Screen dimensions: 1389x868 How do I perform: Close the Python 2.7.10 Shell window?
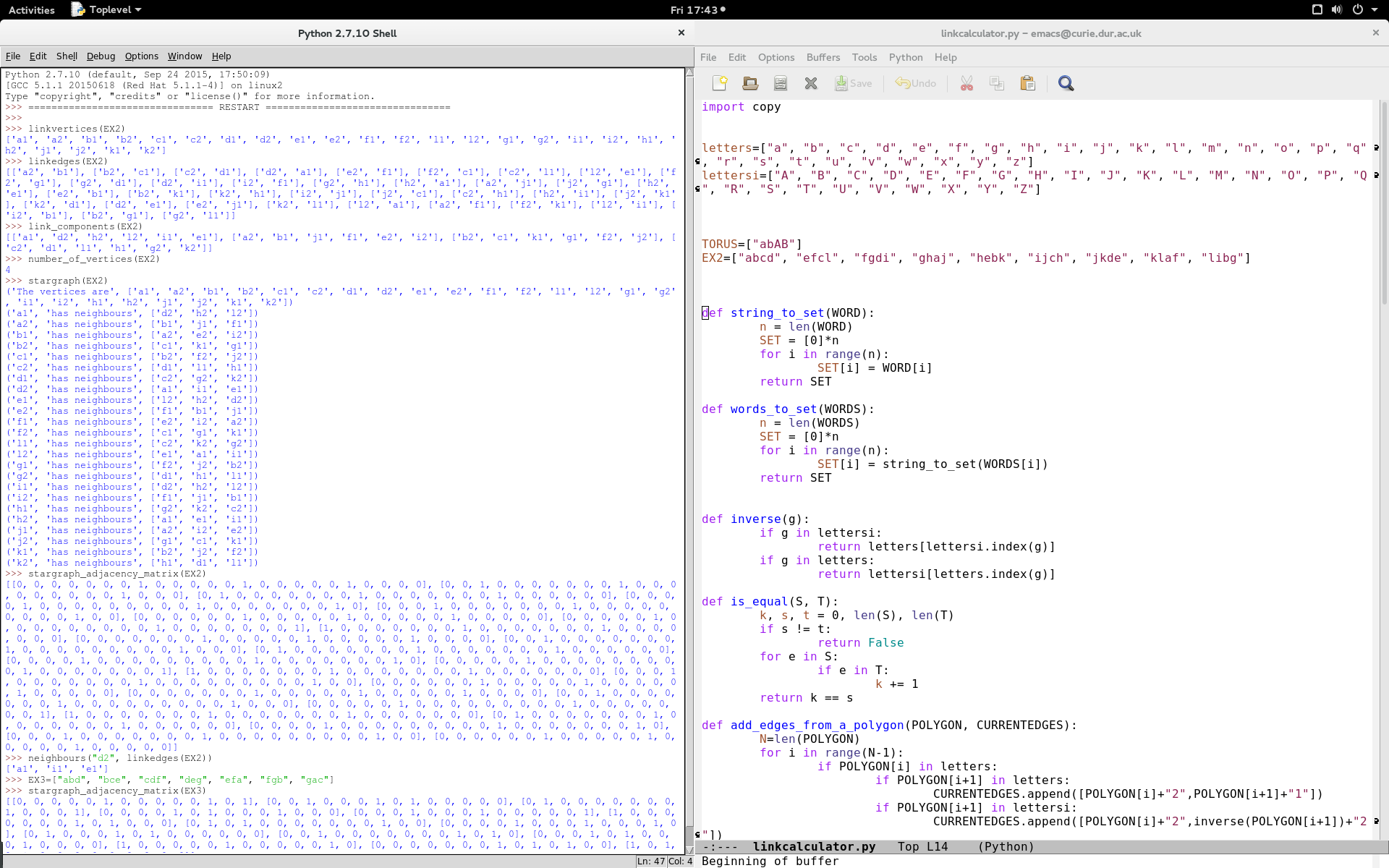(681, 33)
